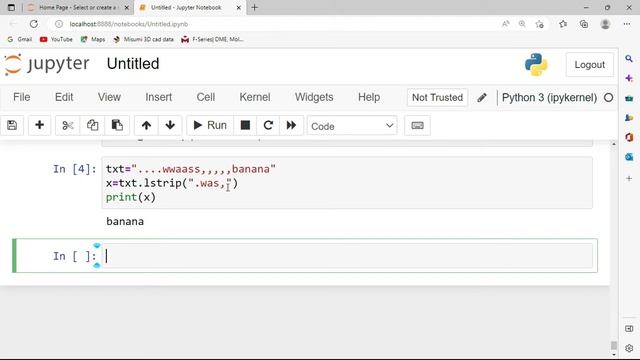Open a new browser tab
This screenshot has width=640, height=360.
[254, 7]
